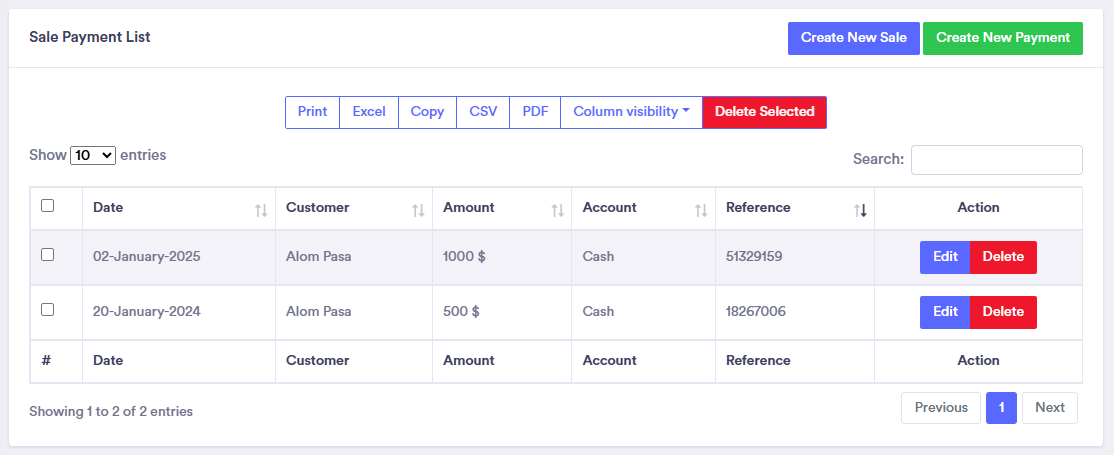Sort table by Reference column arrows

tap(860, 210)
